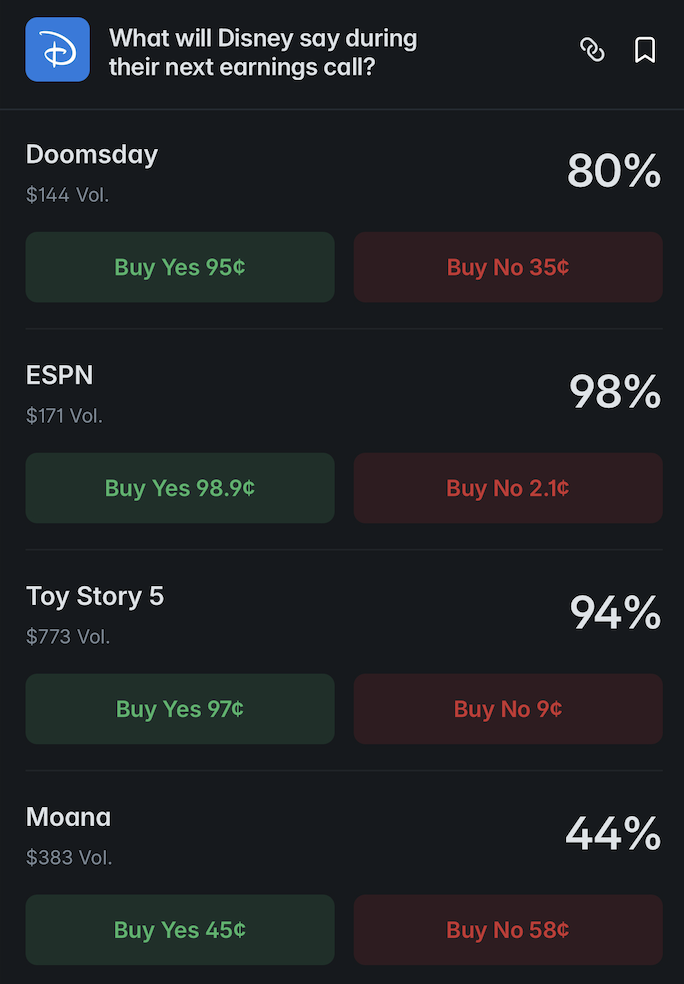Buy No 9¢ on Toy Story 5

point(508,709)
